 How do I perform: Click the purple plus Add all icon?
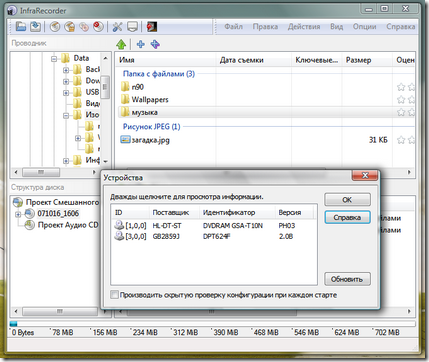pos(155,44)
